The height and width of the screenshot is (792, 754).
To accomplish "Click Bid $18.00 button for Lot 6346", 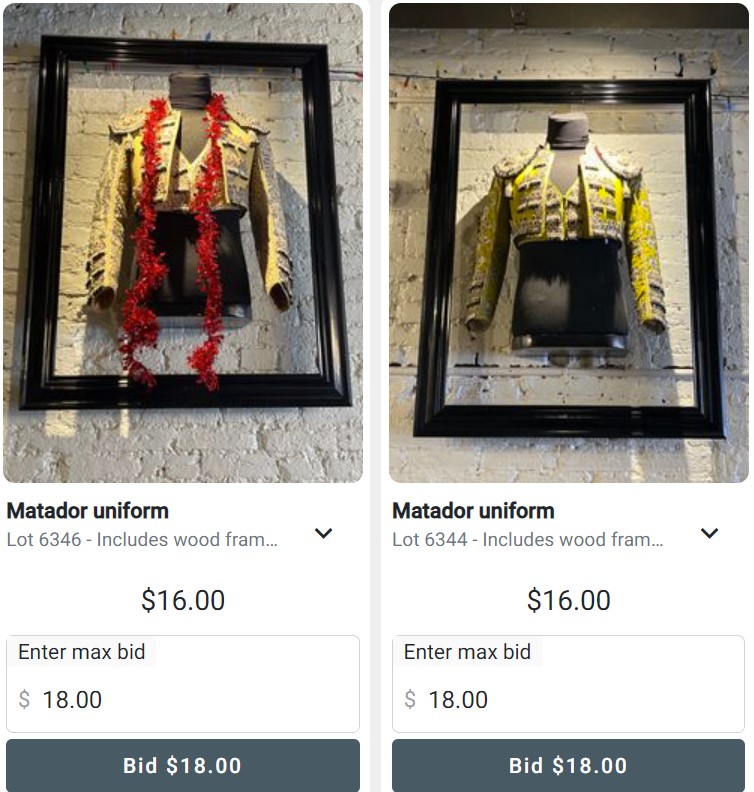I will 183,765.
